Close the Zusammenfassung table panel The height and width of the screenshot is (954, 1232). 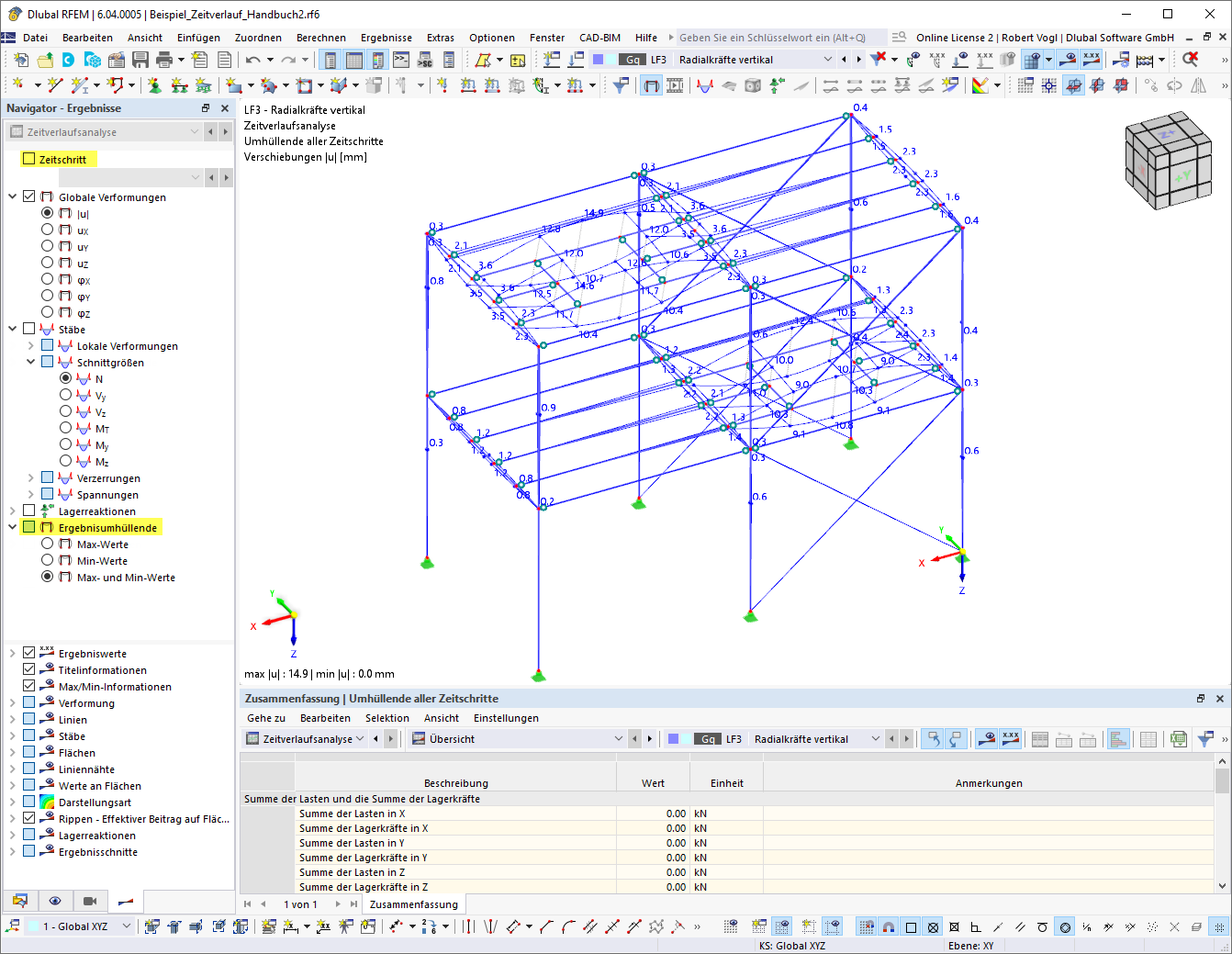click(x=1220, y=699)
